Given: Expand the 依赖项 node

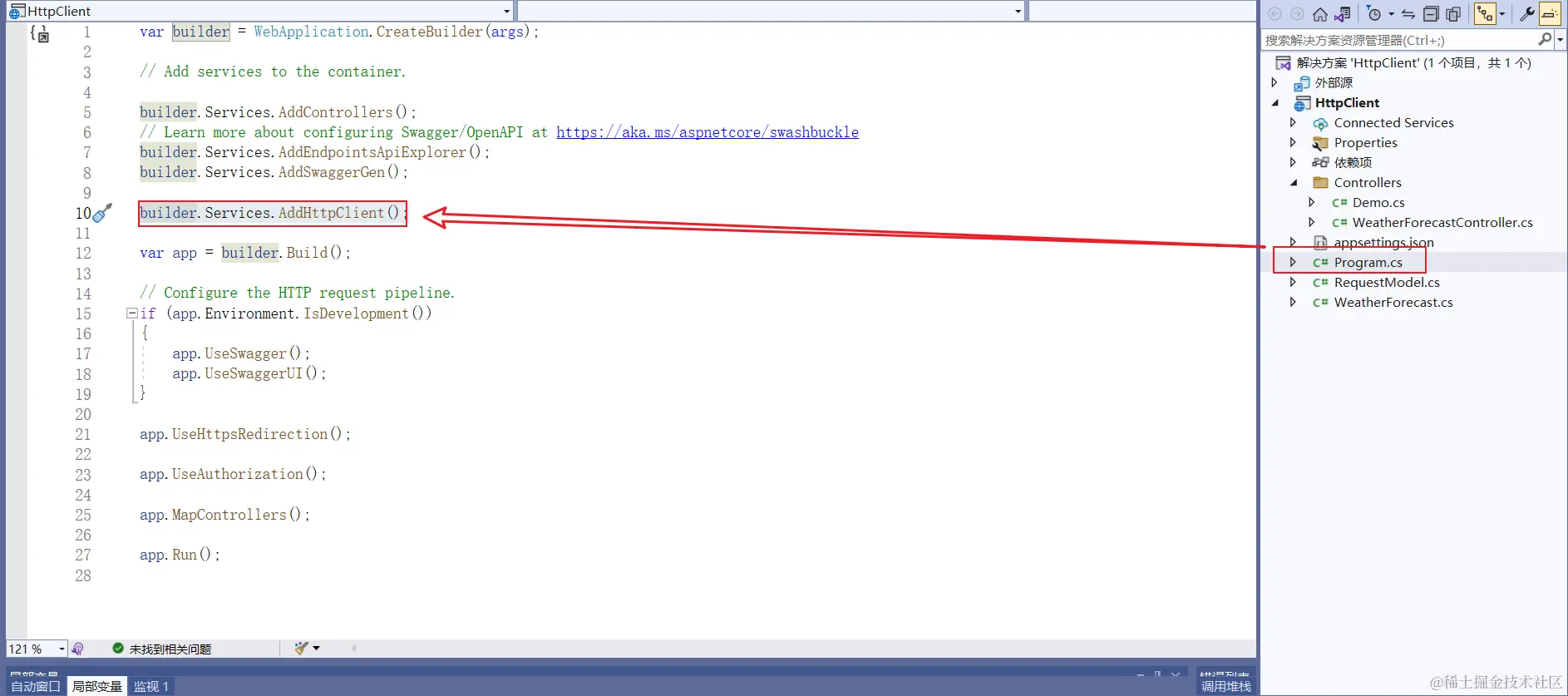Looking at the screenshot, I should pos(1293,162).
